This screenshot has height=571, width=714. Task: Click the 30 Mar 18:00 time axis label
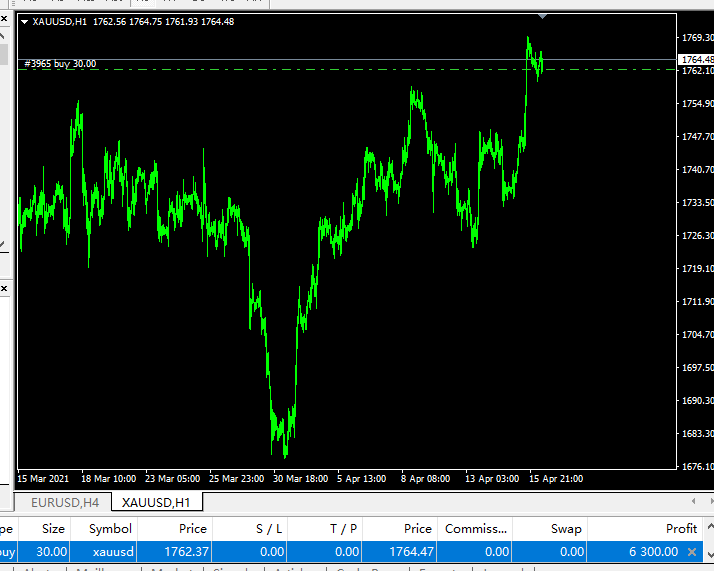[x=301, y=479]
